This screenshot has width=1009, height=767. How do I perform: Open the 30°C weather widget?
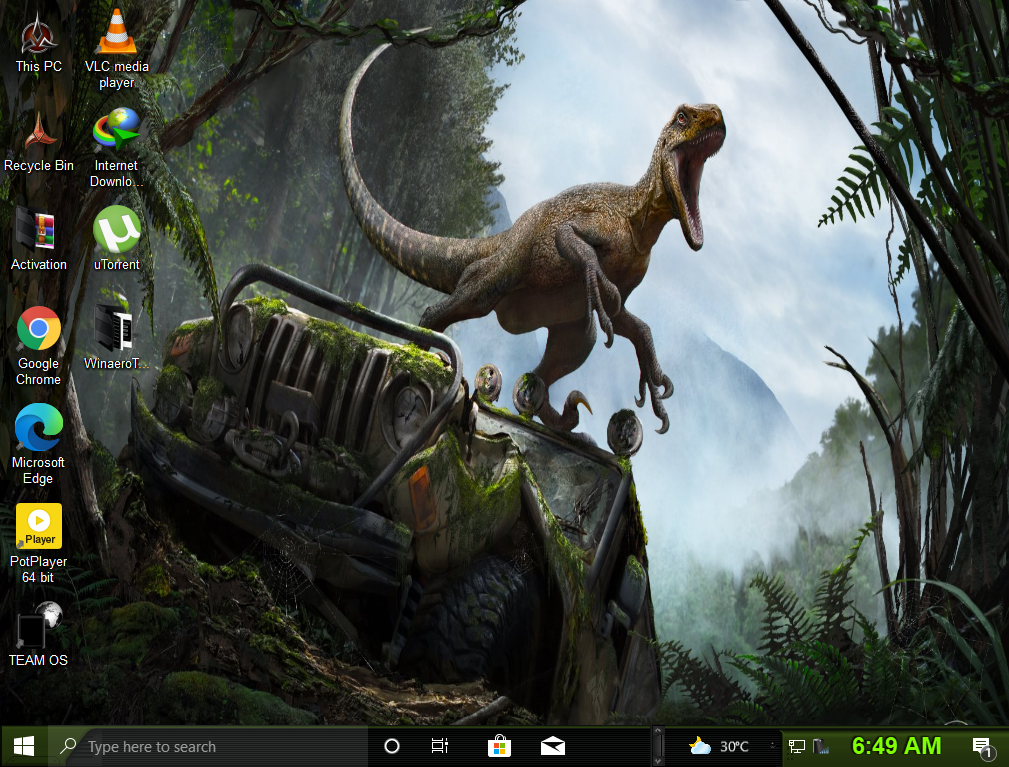[x=718, y=746]
